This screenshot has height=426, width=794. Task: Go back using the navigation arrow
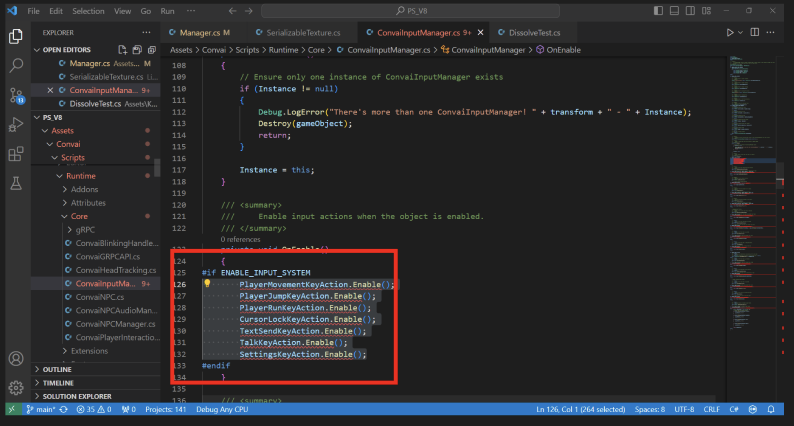point(232,11)
